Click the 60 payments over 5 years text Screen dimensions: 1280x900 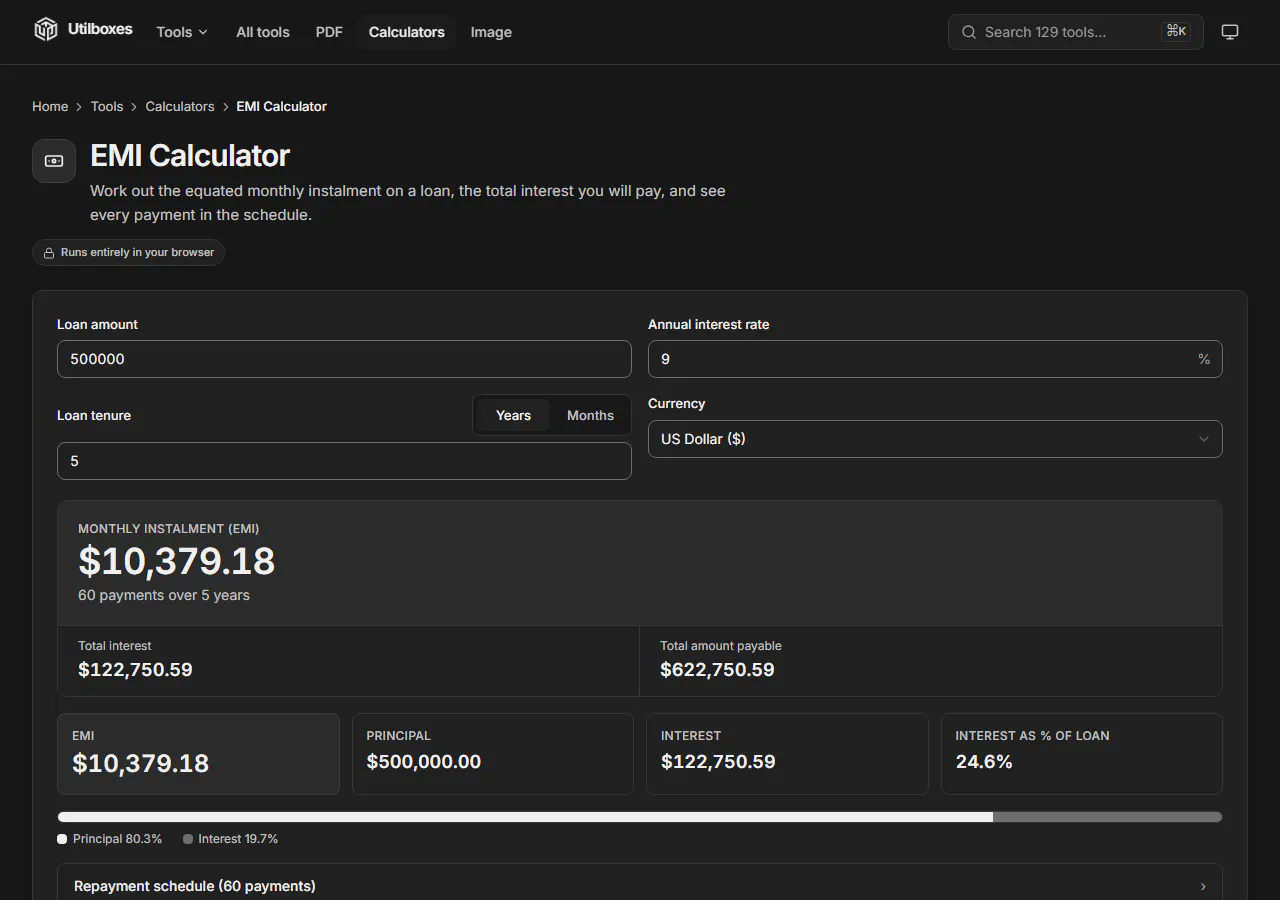164,595
